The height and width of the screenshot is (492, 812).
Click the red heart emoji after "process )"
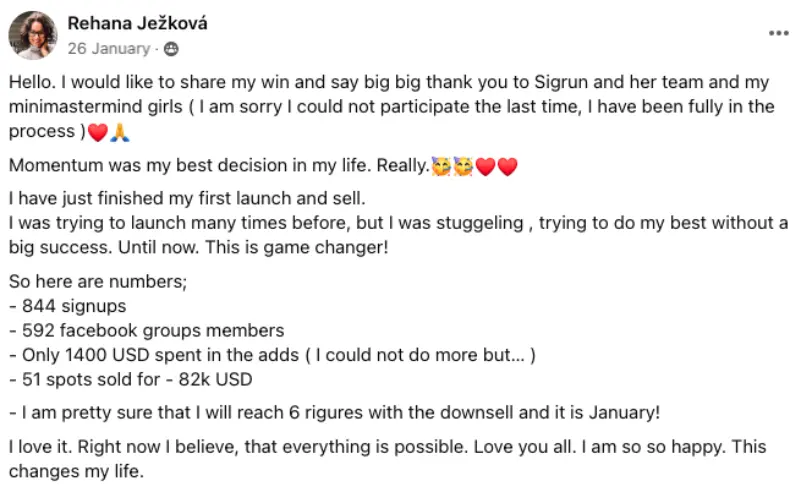pos(97,132)
